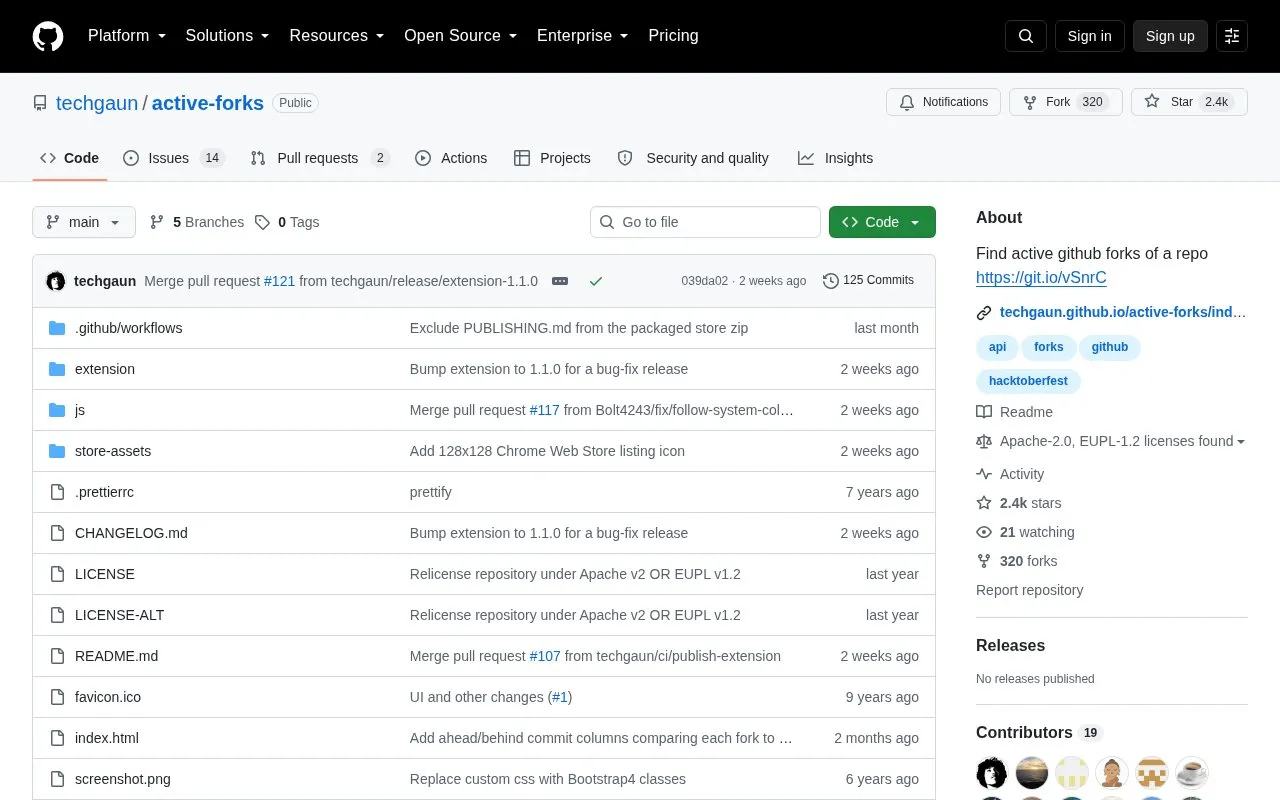Open the Pricing menu item
The image size is (1280, 800).
pyautogui.click(x=673, y=36)
